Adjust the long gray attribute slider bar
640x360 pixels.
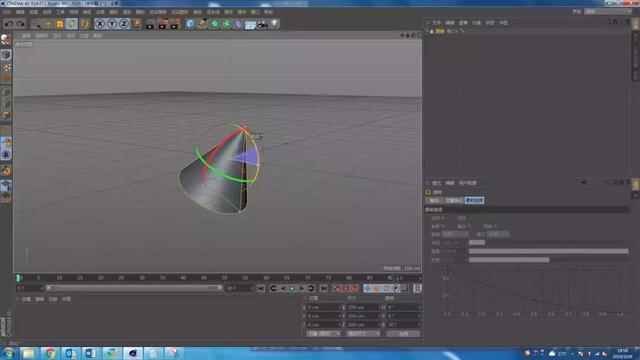coord(548,251)
